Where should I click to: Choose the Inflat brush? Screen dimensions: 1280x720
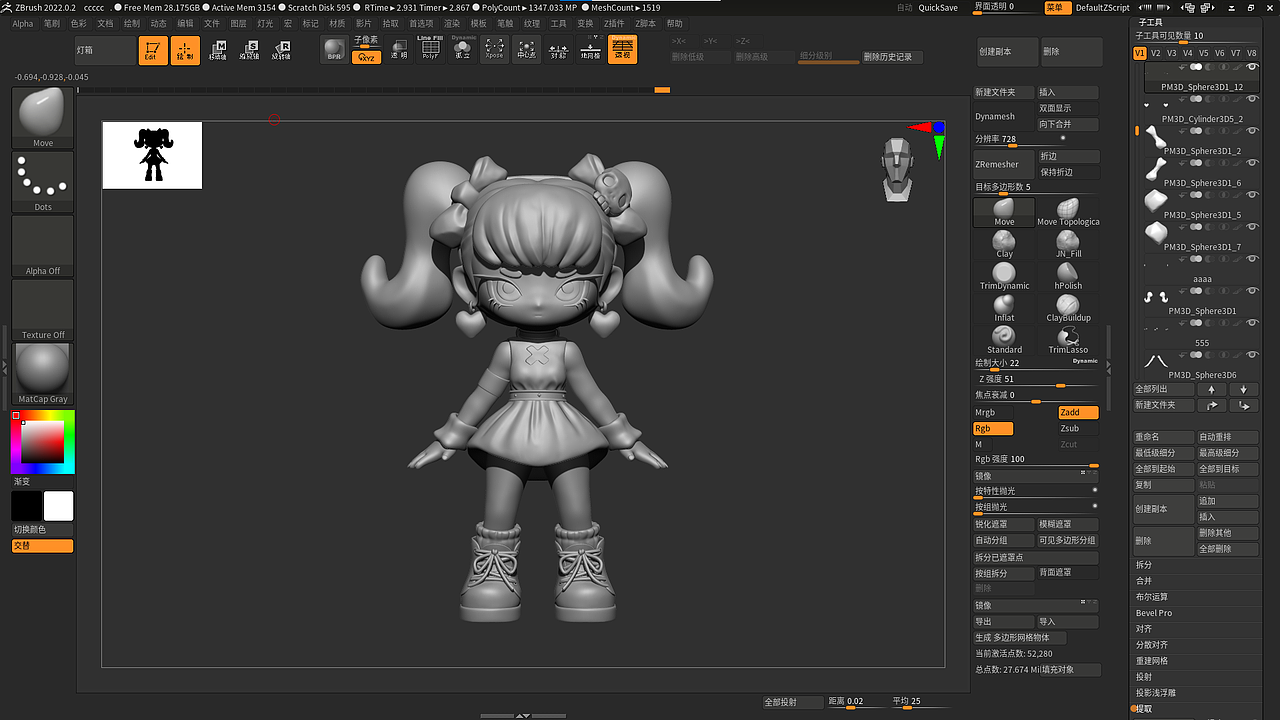click(x=1004, y=308)
